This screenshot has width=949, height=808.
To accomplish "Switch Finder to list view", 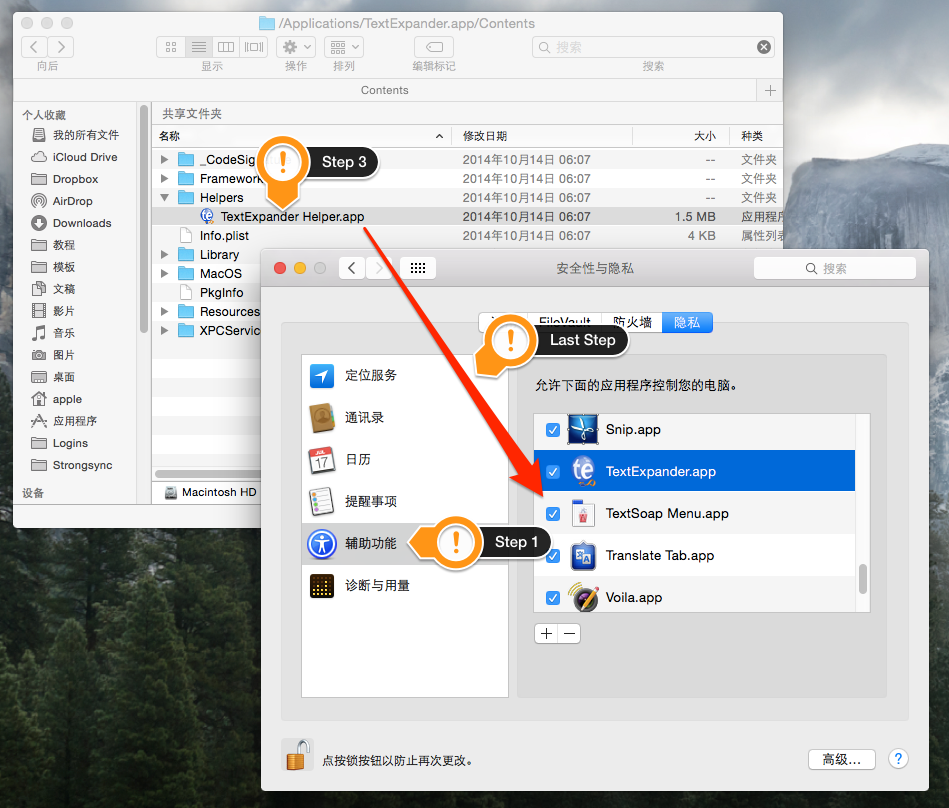I will (x=199, y=47).
